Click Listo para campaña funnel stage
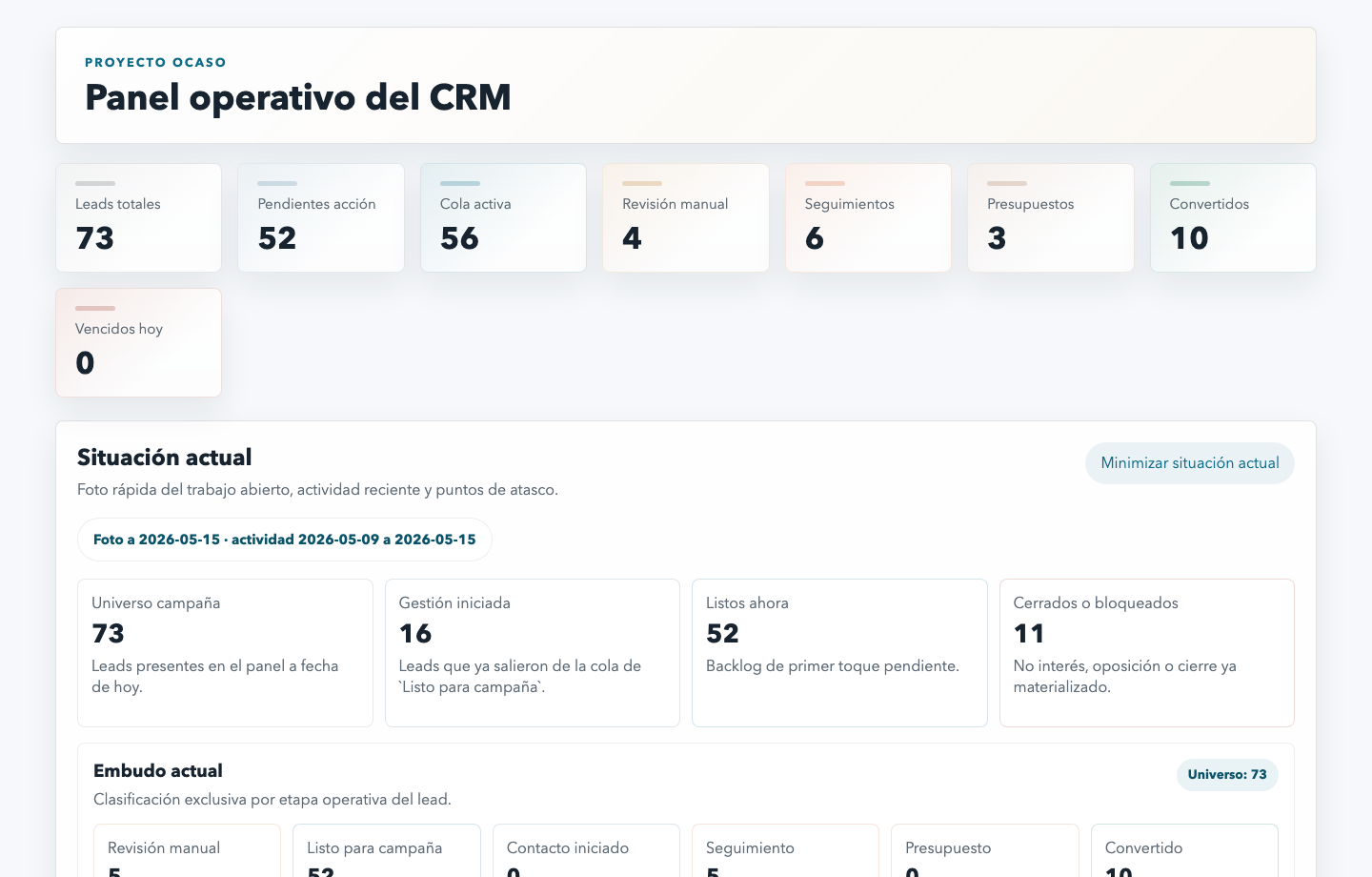 click(387, 851)
